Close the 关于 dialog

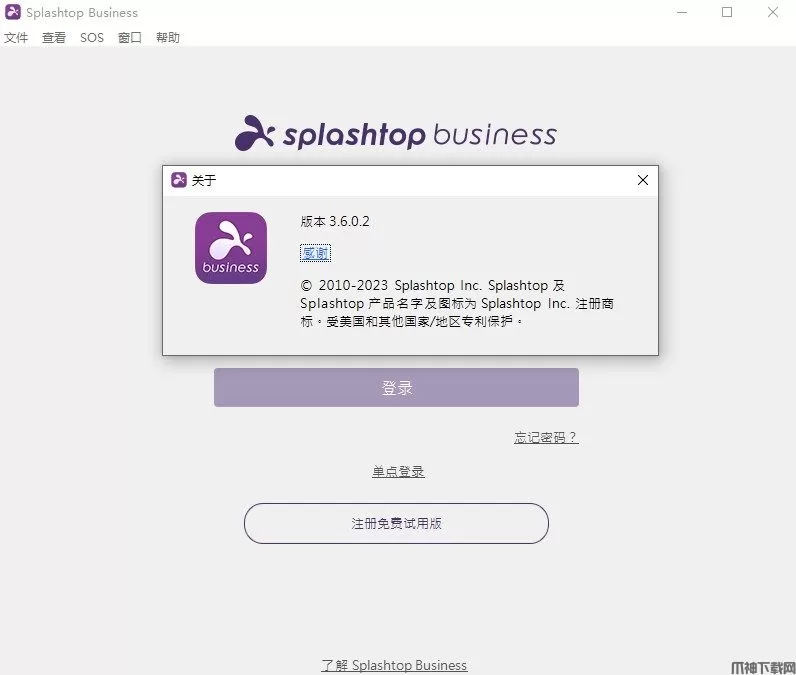click(643, 180)
